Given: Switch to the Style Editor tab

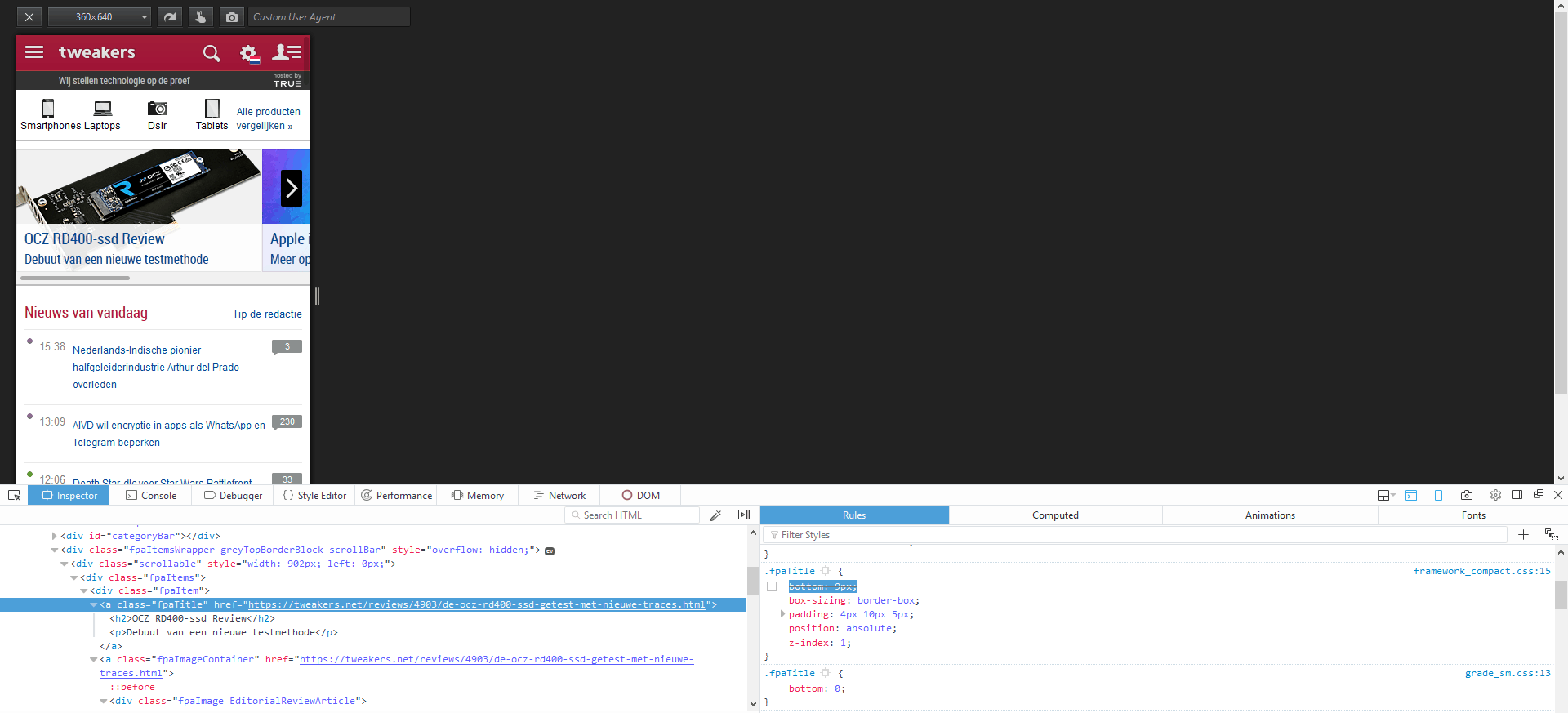Looking at the screenshot, I should point(314,495).
